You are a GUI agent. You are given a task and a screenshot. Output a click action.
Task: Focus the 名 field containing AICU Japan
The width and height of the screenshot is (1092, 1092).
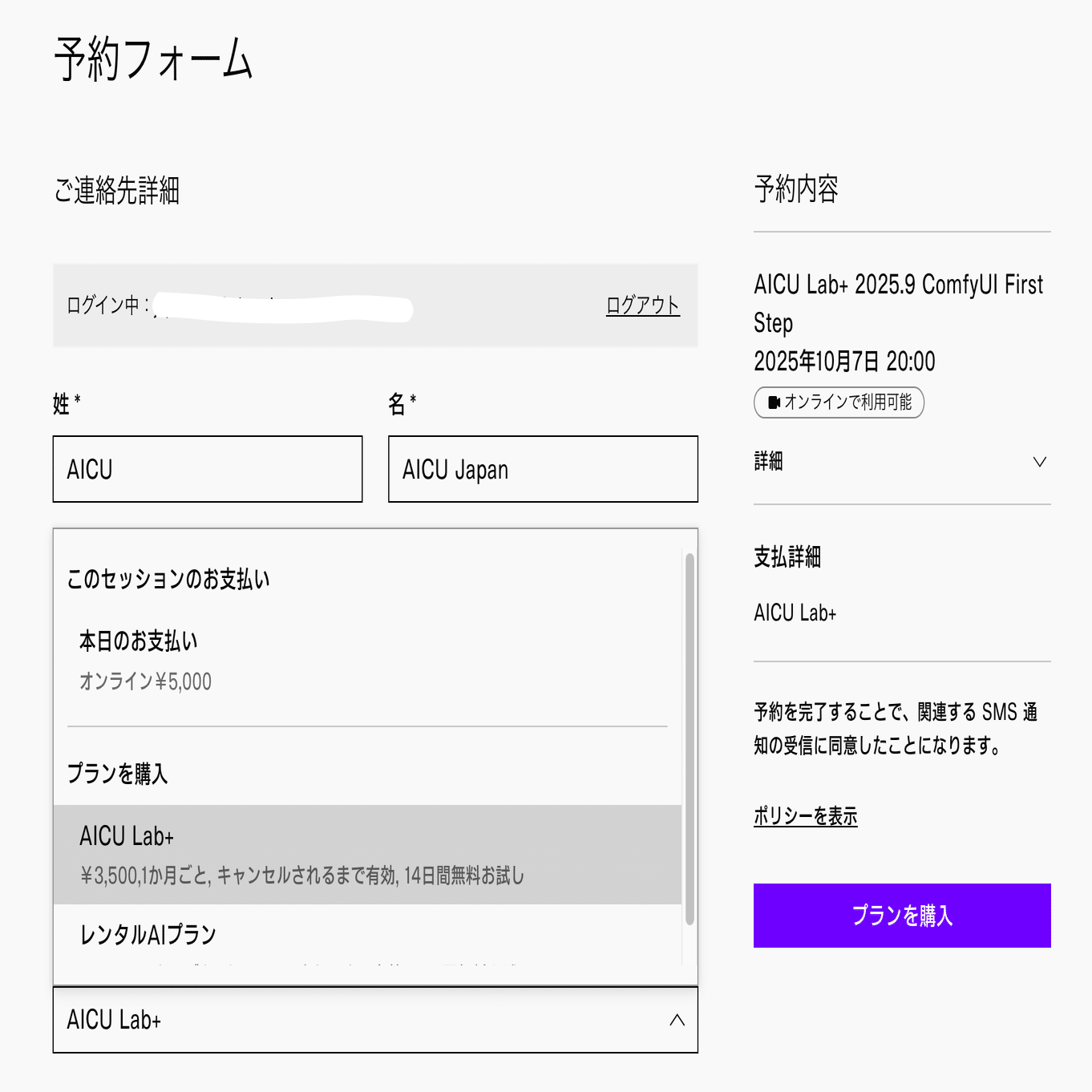pyautogui.click(x=542, y=470)
